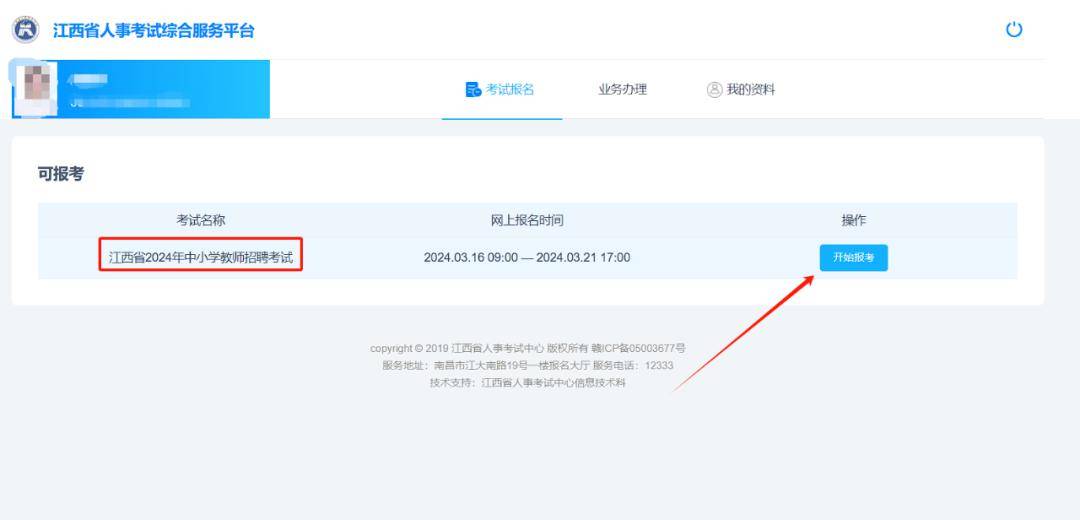The width and height of the screenshot is (1080, 520).
Task: Click the 我的资料 person icon
Action: tap(714, 90)
